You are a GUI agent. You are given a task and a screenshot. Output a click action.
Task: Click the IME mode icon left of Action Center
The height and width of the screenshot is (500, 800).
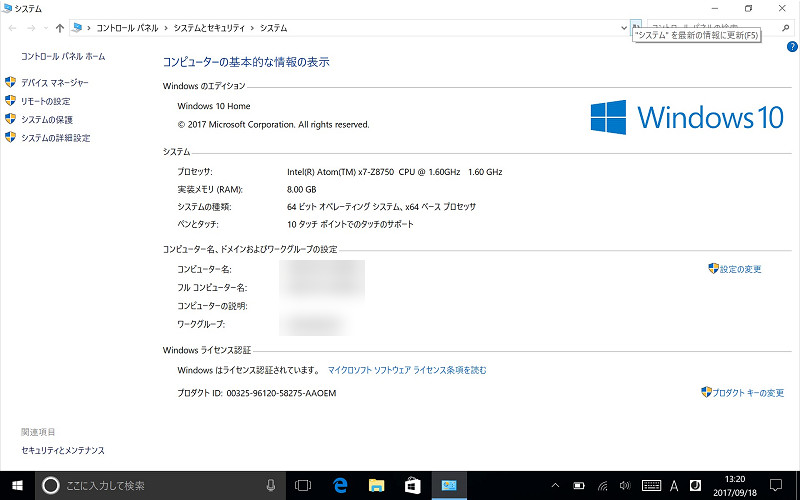coord(695,485)
